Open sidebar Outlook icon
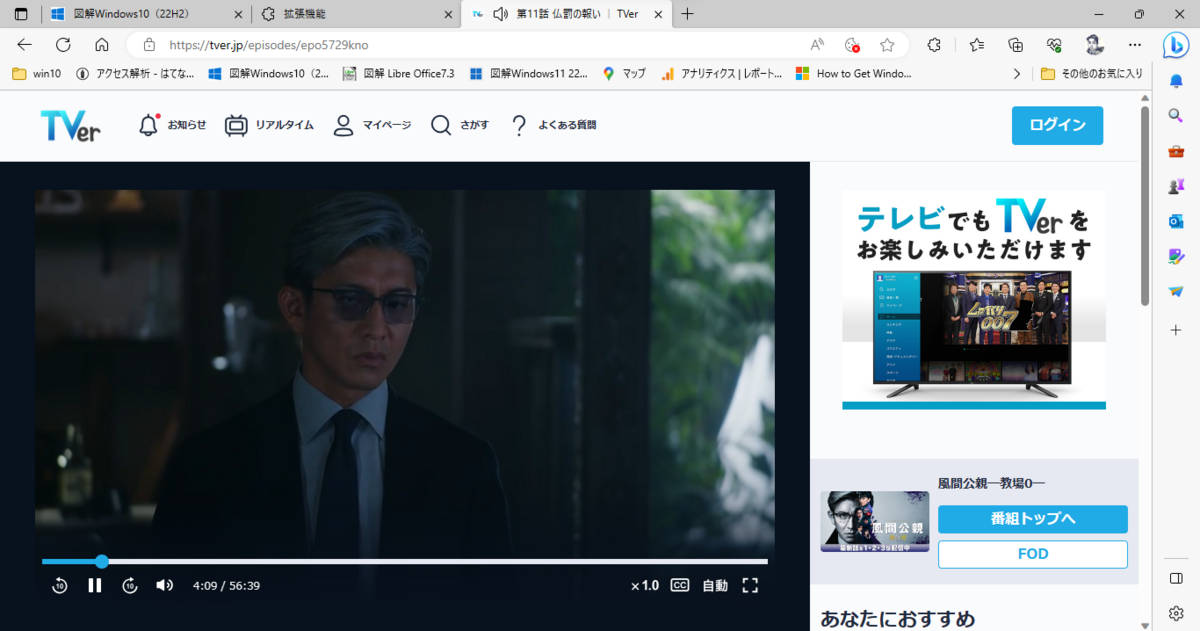The height and width of the screenshot is (631, 1200). pyautogui.click(x=1176, y=221)
